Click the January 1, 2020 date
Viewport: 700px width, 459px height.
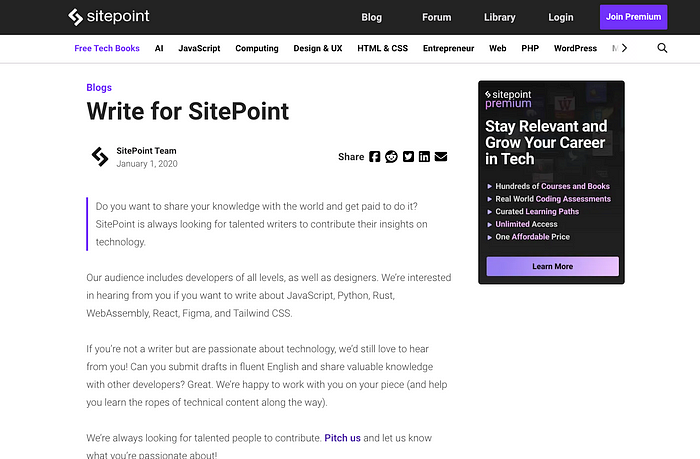[147, 164]
